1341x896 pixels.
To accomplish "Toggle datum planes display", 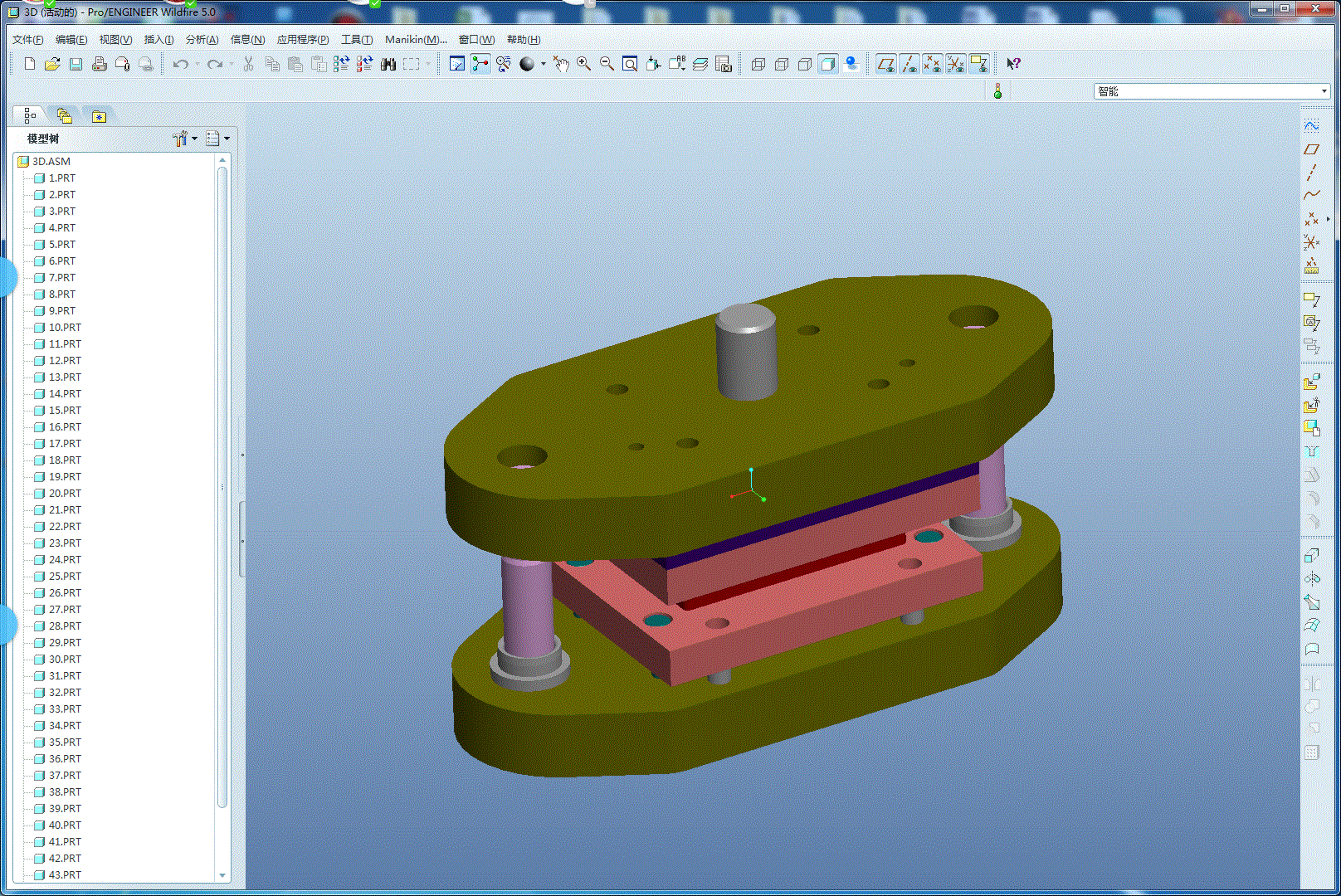I will pos(886,64).
